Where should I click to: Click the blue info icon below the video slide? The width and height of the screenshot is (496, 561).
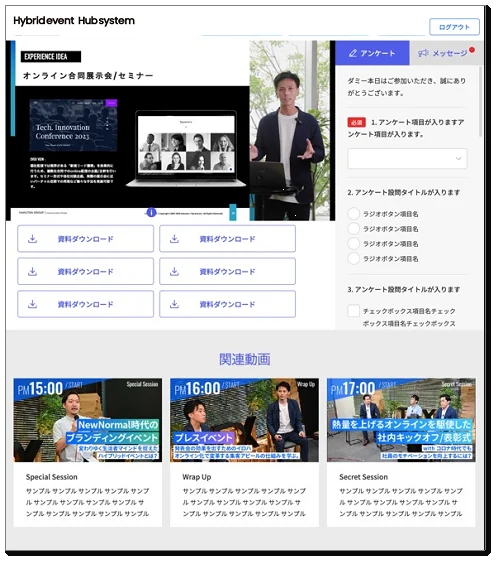[x=151, y=212]
